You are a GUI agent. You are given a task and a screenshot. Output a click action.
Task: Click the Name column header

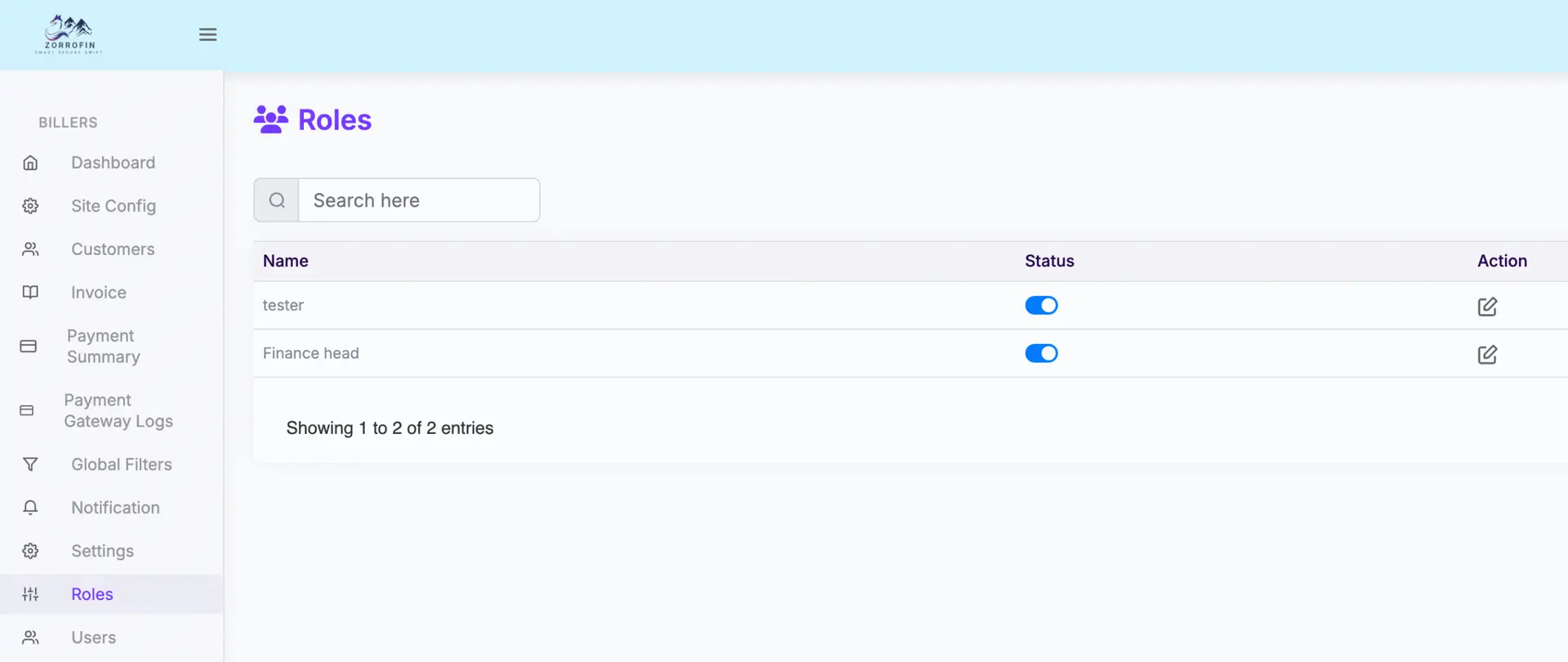coord(286,261)
